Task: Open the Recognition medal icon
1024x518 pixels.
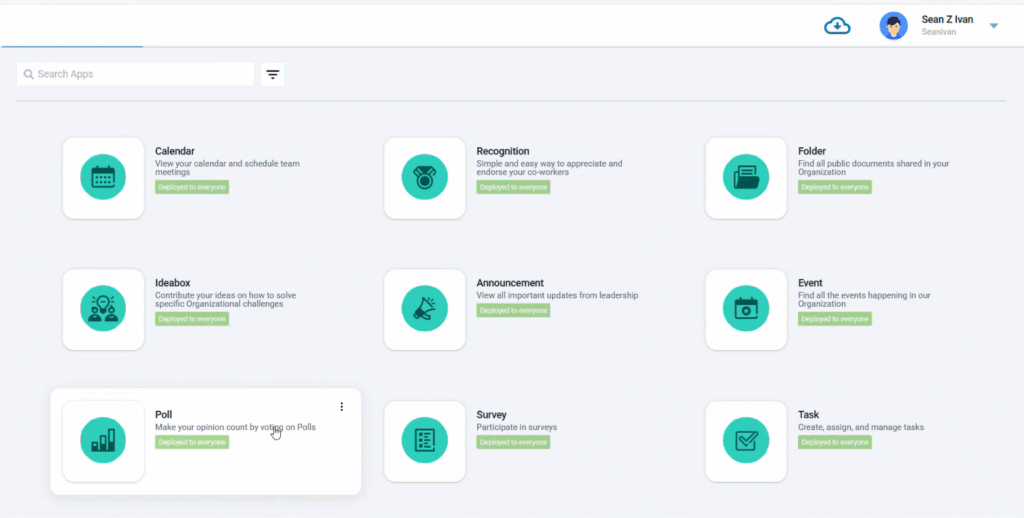Action: 424,178
